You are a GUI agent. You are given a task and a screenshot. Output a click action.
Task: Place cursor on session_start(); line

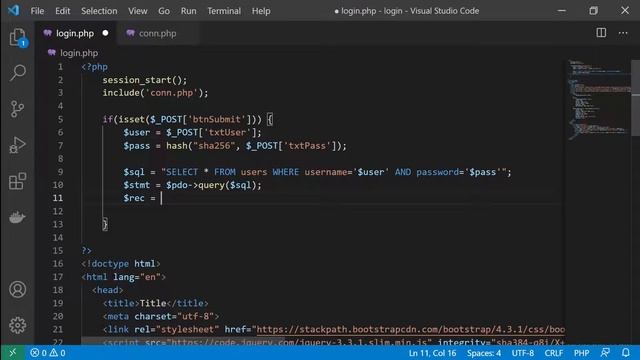144,80
